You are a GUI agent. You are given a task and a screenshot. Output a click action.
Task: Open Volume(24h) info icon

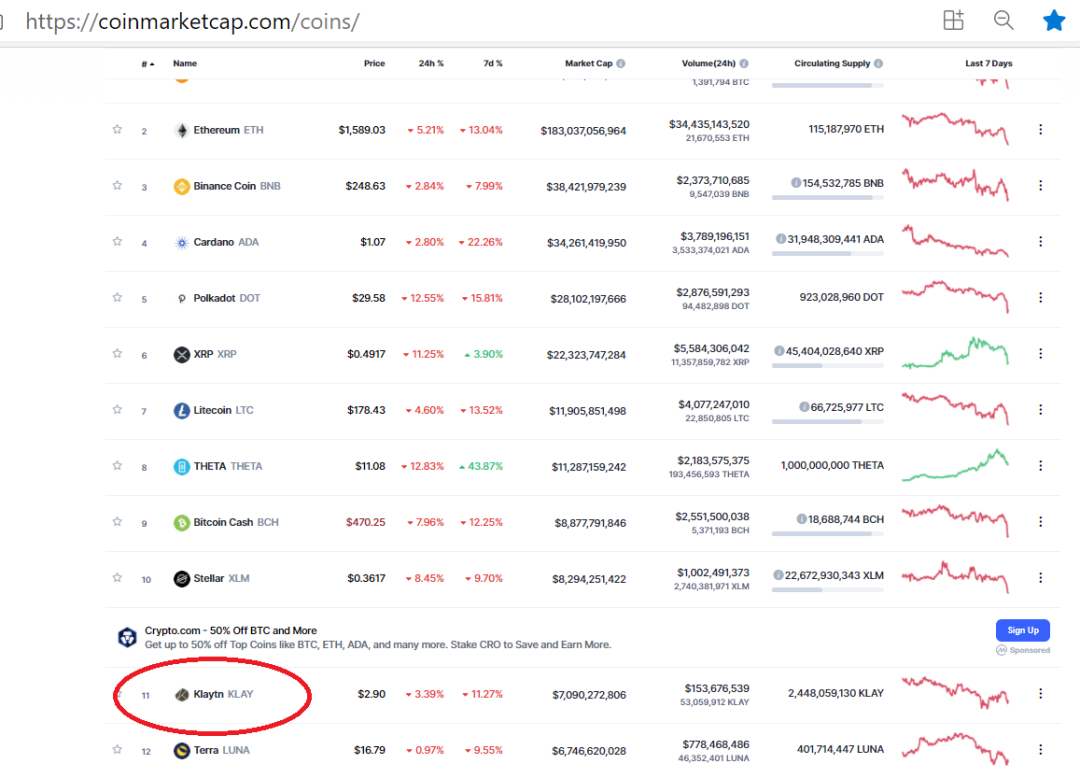tap(744, 63)
